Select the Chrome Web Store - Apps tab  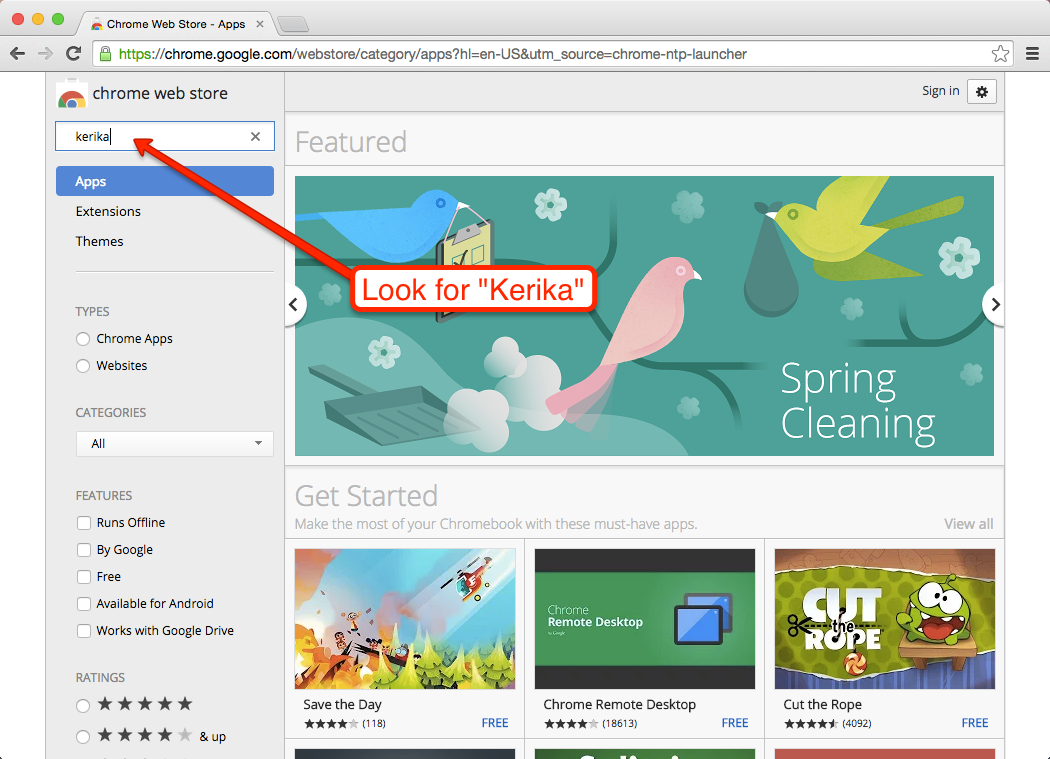(x=175, y=24)
